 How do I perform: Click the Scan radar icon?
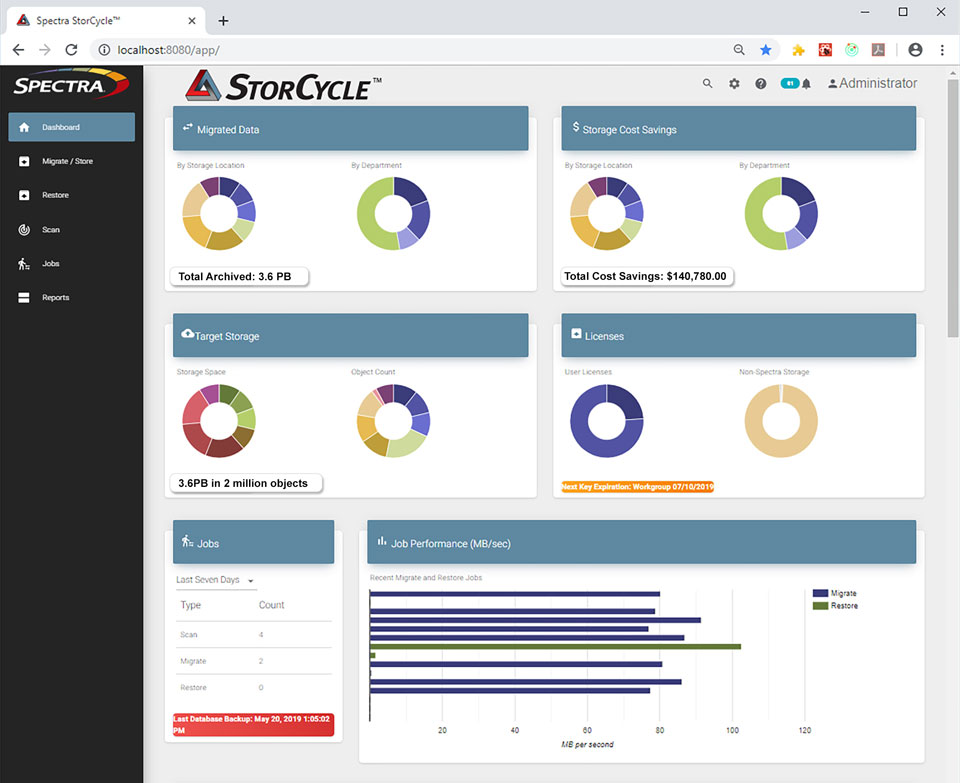(x=24, y=230)
